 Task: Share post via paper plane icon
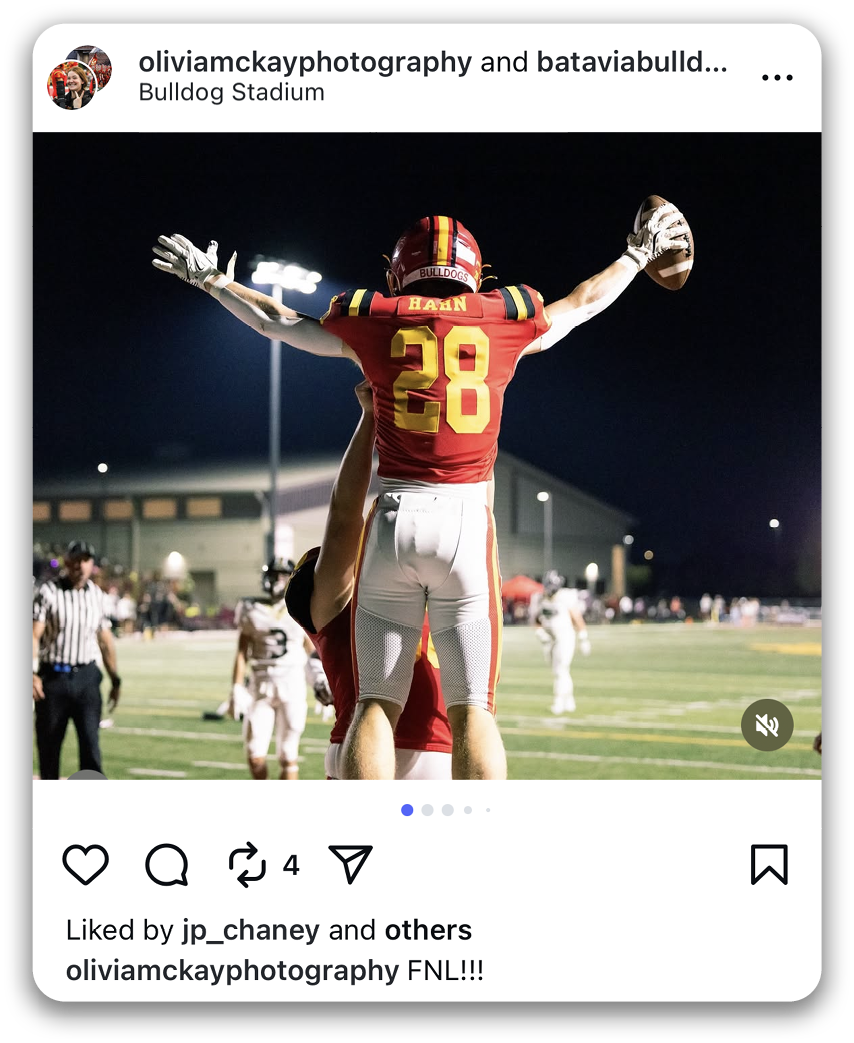(x=350, y=864)
